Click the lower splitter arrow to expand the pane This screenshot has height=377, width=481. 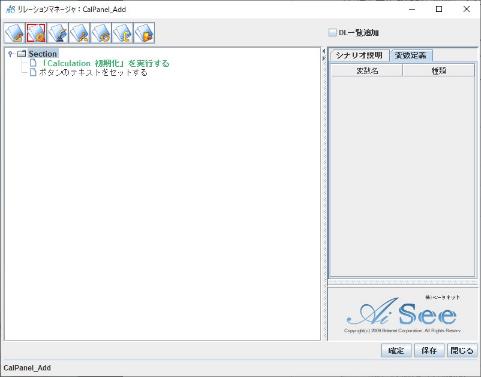pos(323,58)
